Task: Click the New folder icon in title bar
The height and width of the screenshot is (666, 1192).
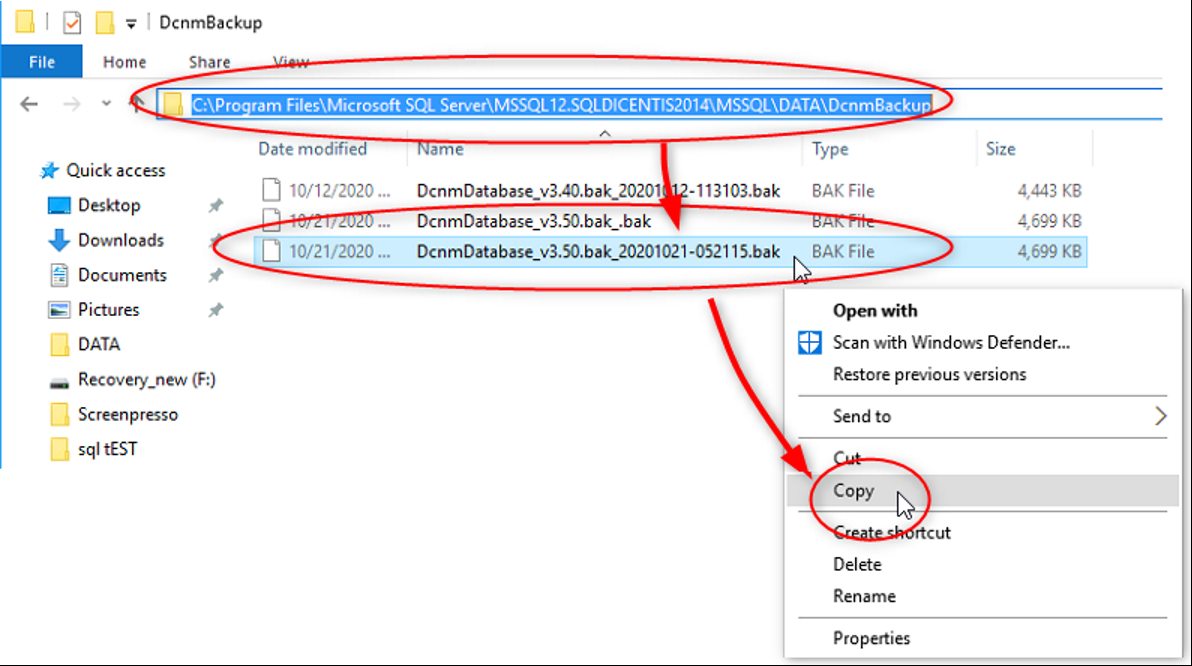Action: (x=105, y=23)
